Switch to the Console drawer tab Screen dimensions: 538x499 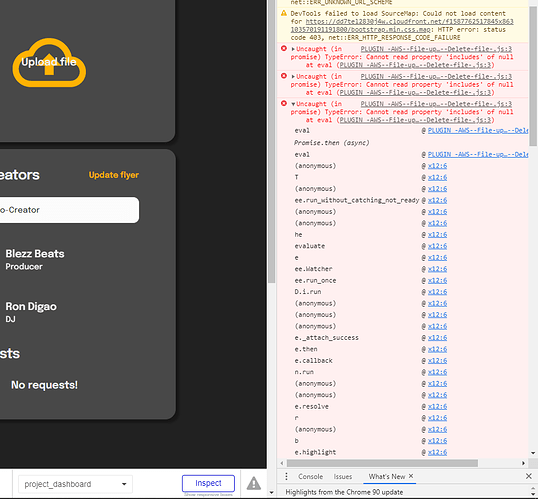tap(311, 476)
